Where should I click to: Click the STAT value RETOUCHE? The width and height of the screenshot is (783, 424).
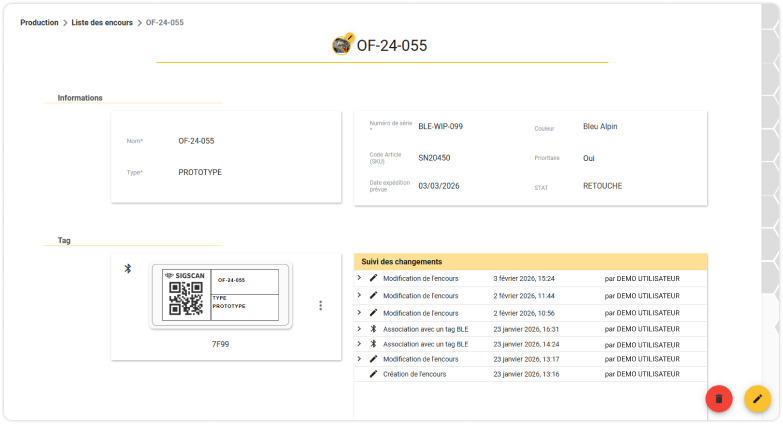[603, 186]
